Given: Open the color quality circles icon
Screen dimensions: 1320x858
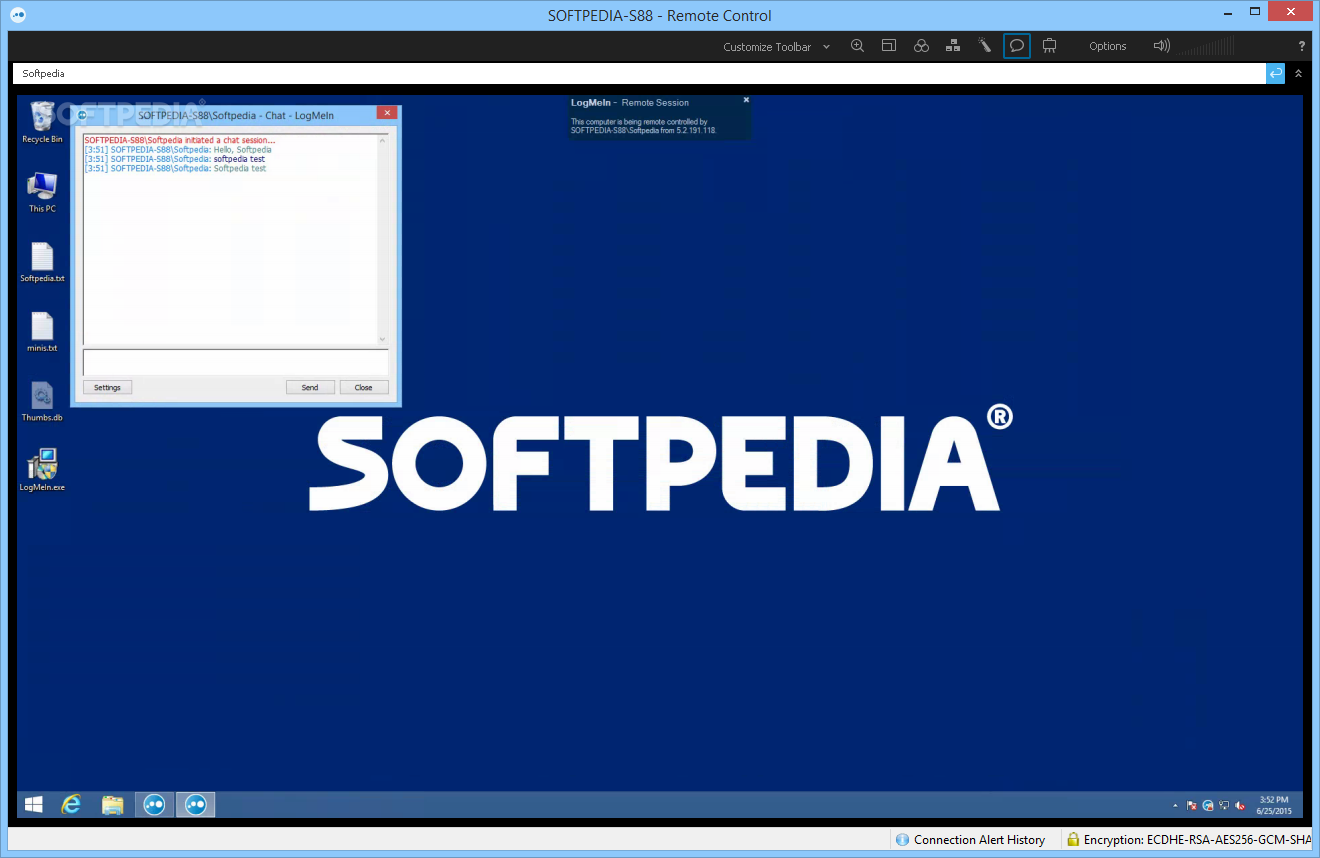Looking at the screenshot, I should [x=921, y=46].
